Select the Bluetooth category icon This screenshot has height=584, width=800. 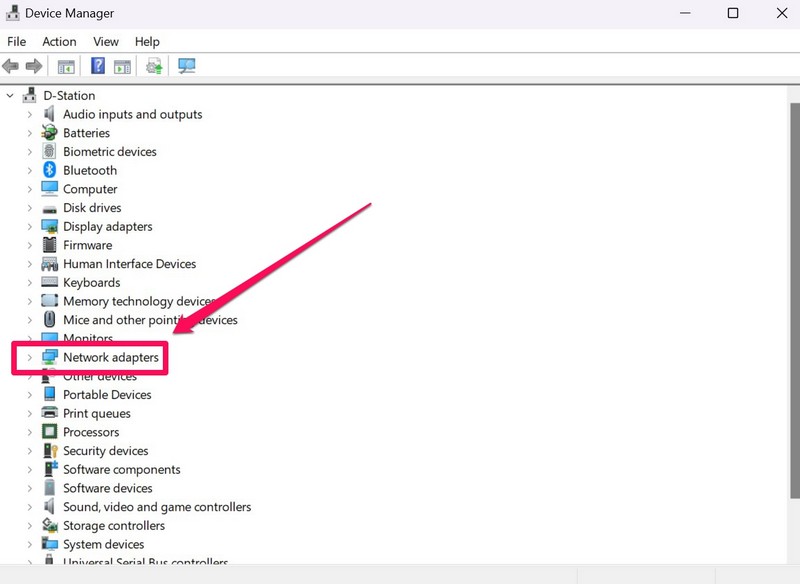pos(50,170)
